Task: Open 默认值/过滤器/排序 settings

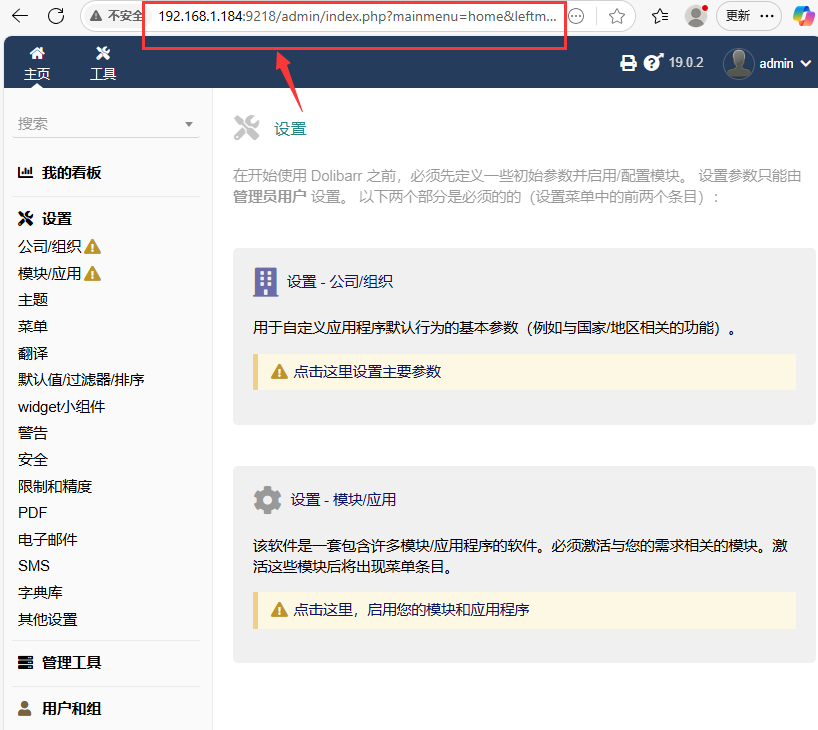Action: 81,380
